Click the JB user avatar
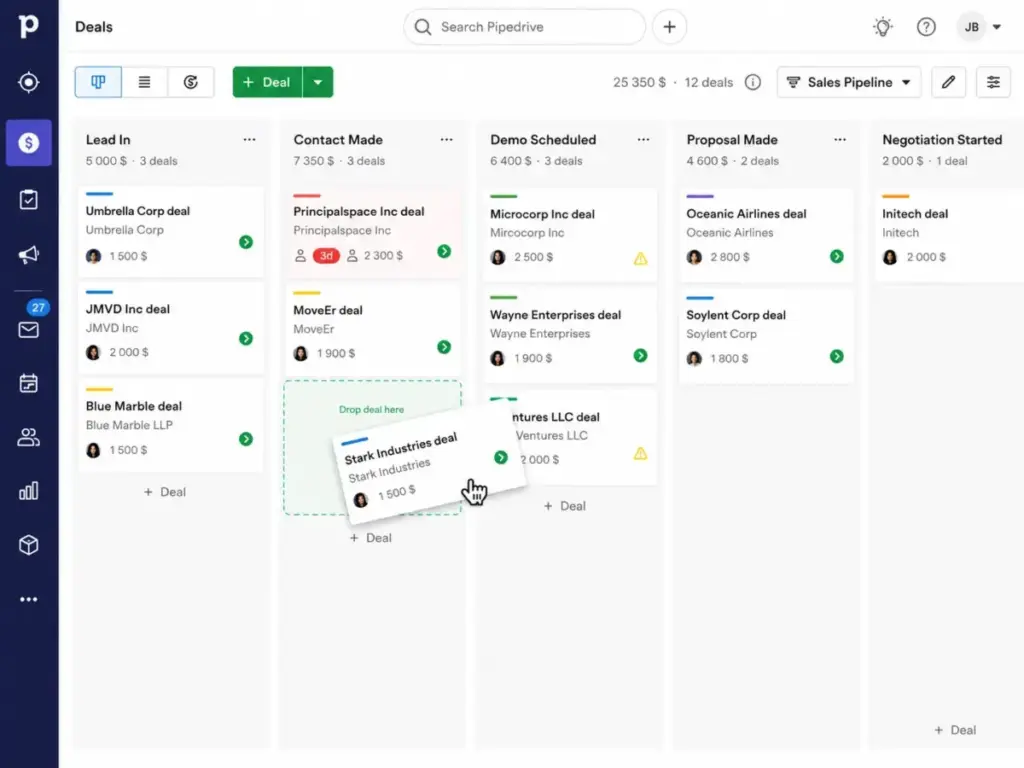This screenshot has width=1024, height=768. point(972,27)
